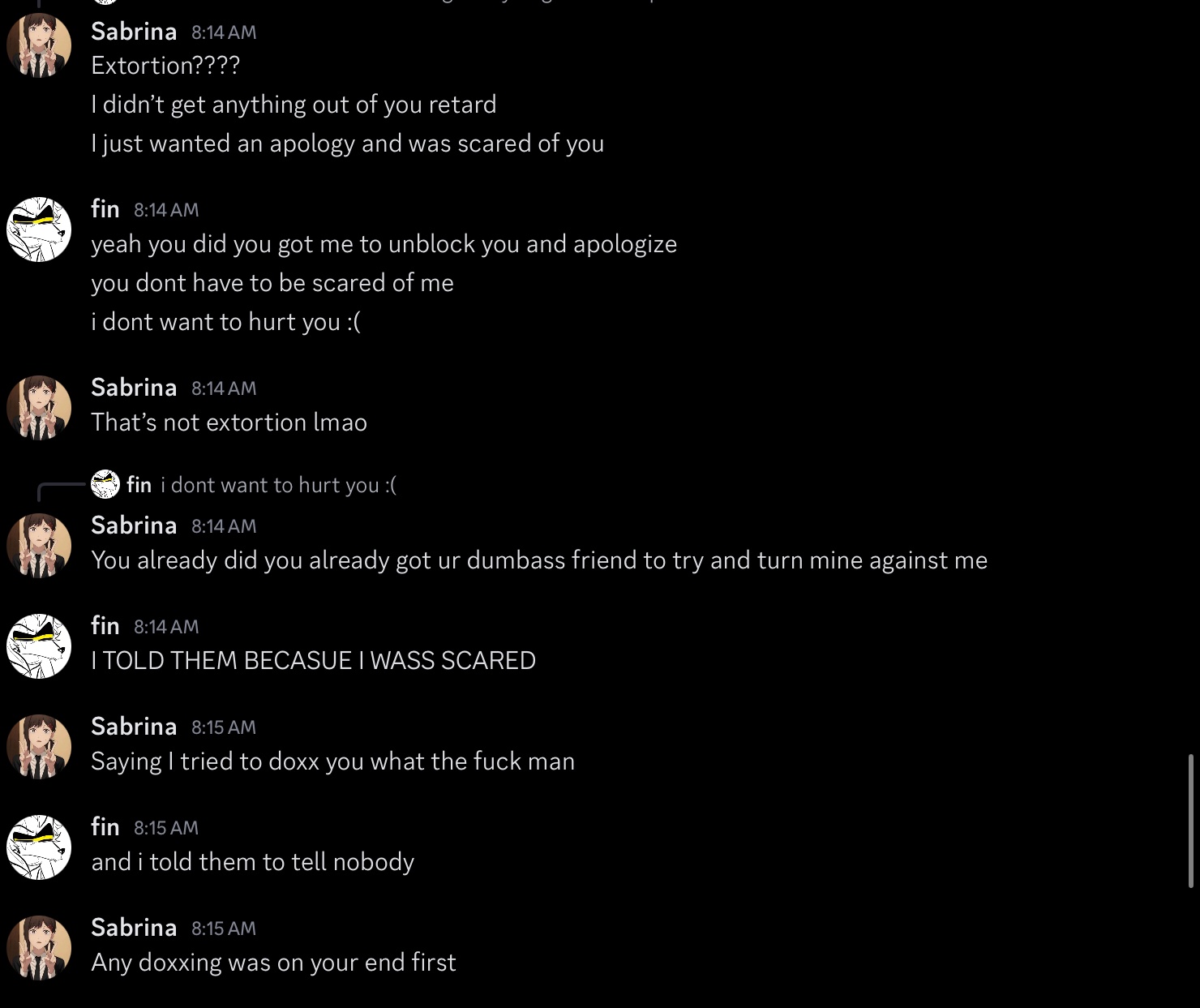Click username Sabrina above the "Extortion????" message
The image size is (1200, 1008).
coord(134,31)
